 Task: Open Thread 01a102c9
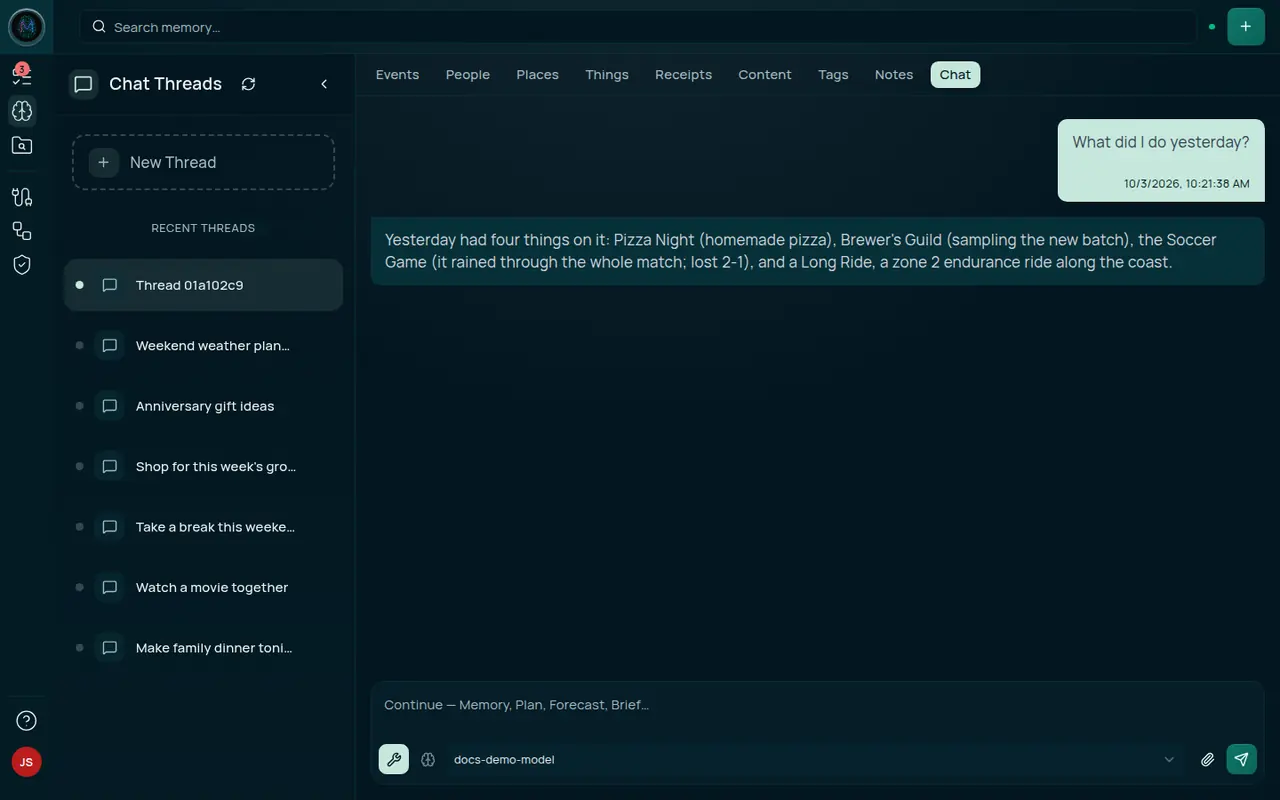pos(203,285)
